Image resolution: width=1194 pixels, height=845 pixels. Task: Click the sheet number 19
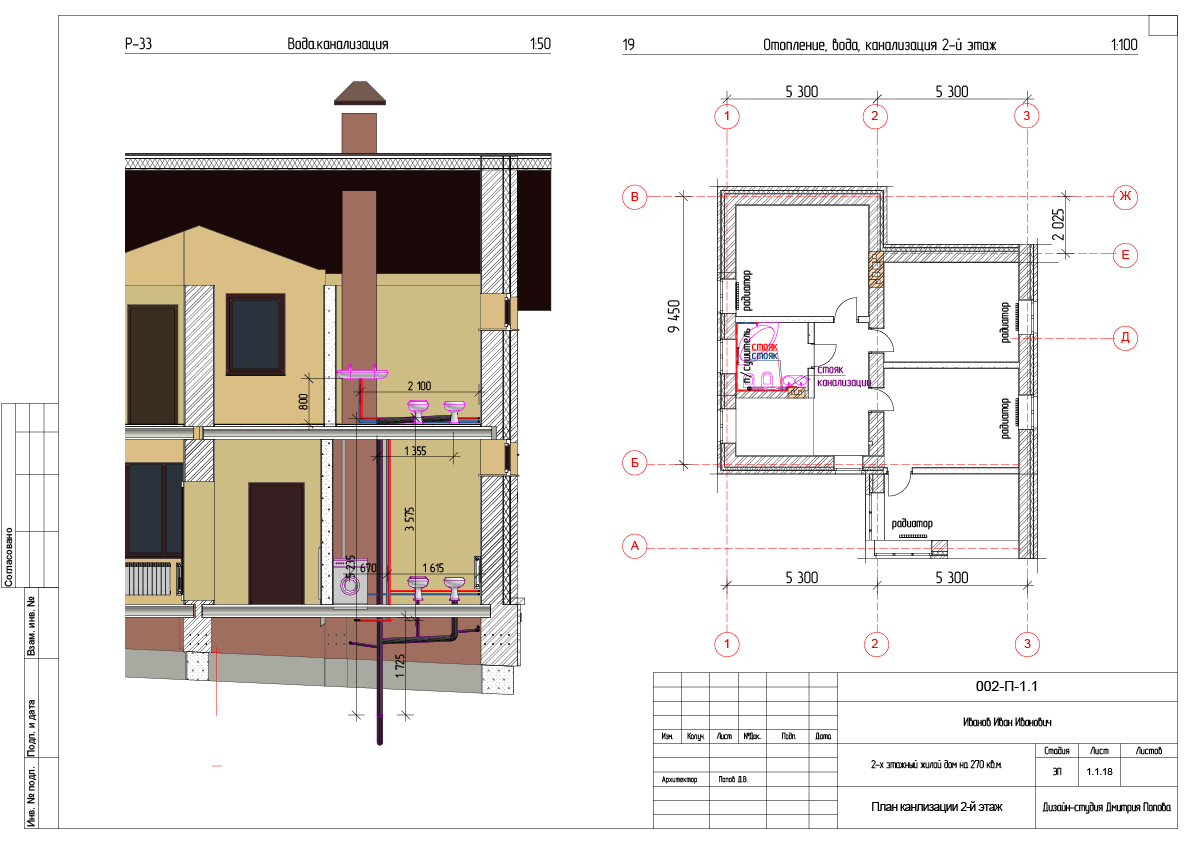pos(628,44)
